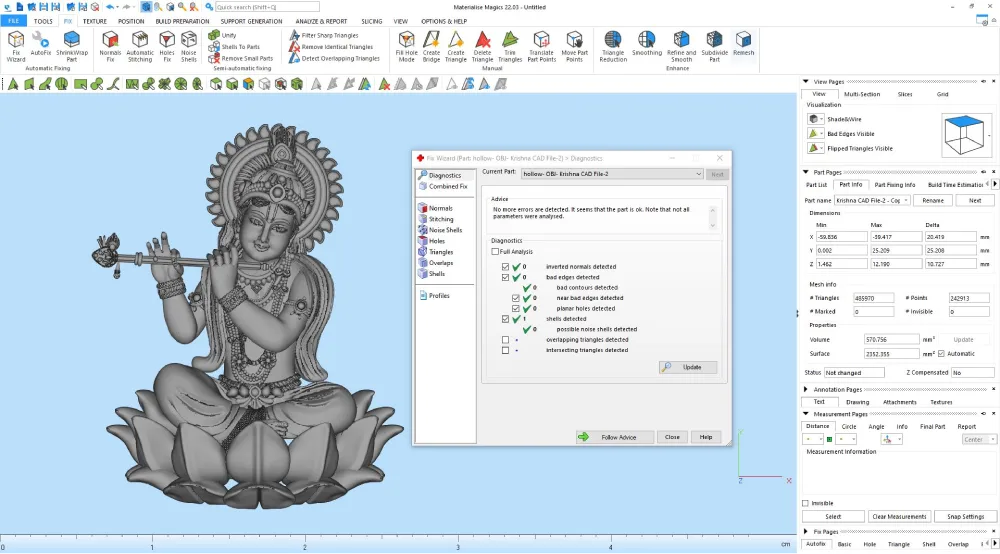Image resolution: width=1000 pixels, height=554 pixels.
Task: Switch to ANALYZE & REPORT tab
Action: pos(321,21)
